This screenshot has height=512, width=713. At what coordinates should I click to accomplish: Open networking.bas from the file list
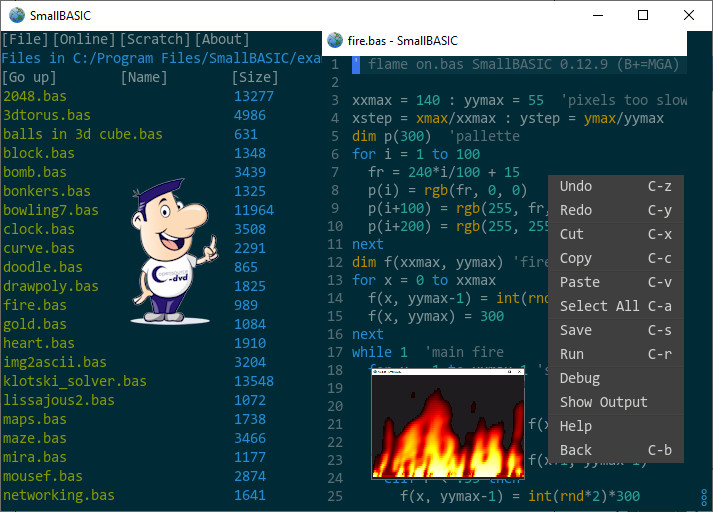pos(59,495)
